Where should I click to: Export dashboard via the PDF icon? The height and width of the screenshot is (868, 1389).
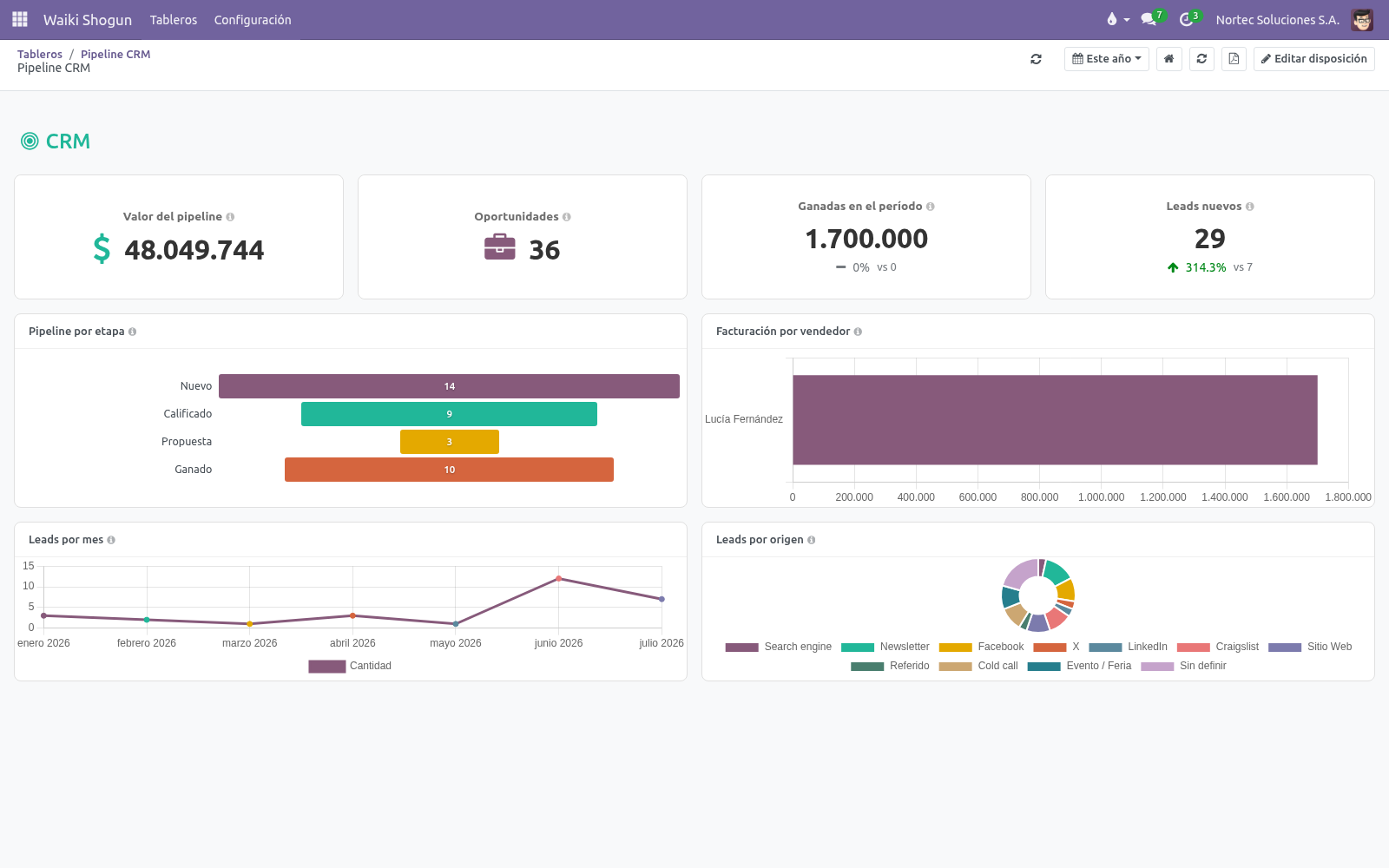point(1234,59)
